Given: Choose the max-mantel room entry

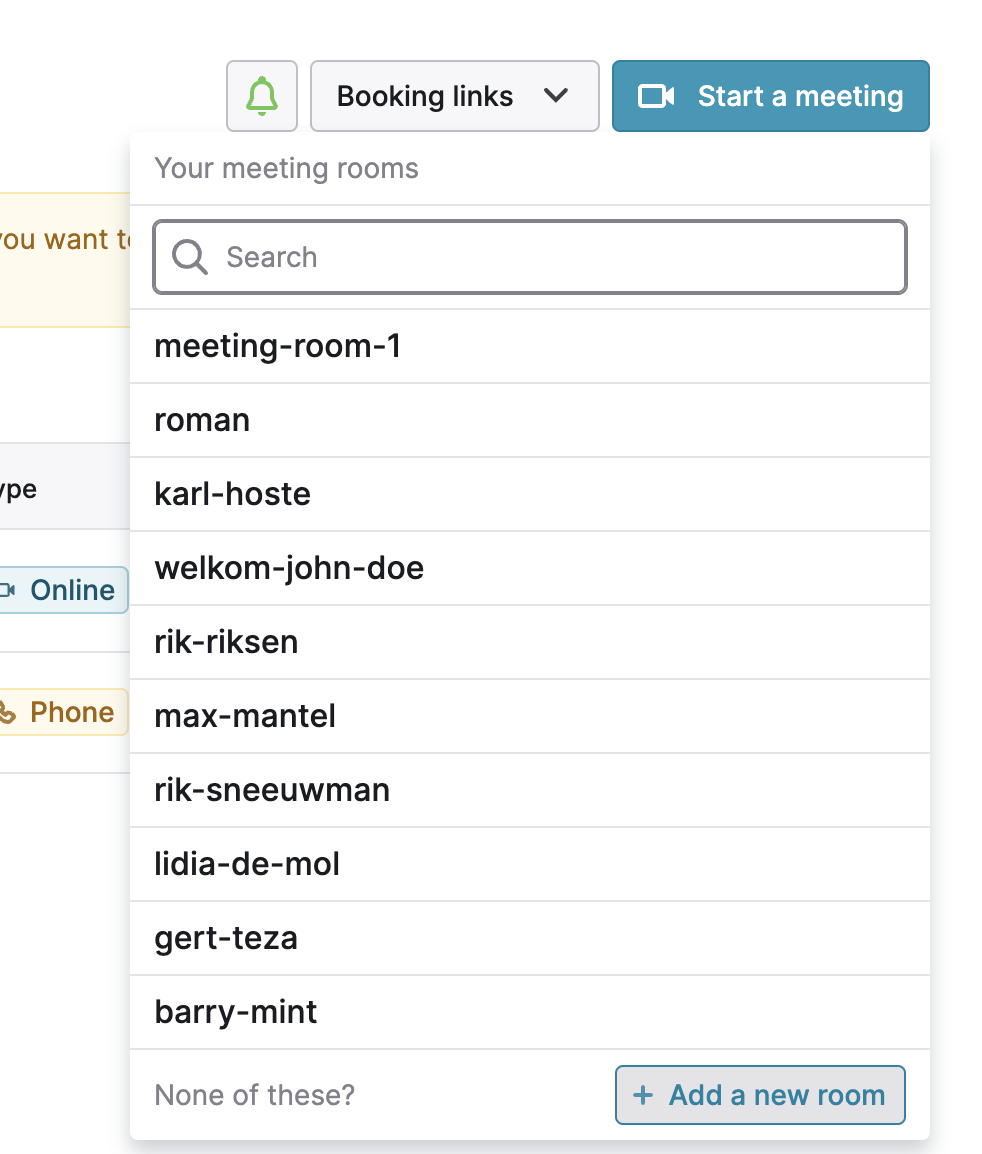Looking at the screenshot, I should coord(530,716).
